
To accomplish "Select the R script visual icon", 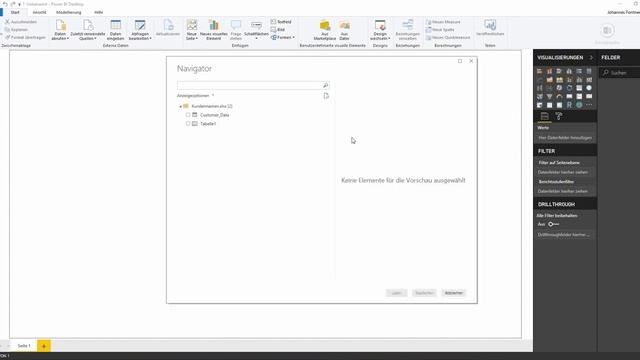I will click(569, 105).
